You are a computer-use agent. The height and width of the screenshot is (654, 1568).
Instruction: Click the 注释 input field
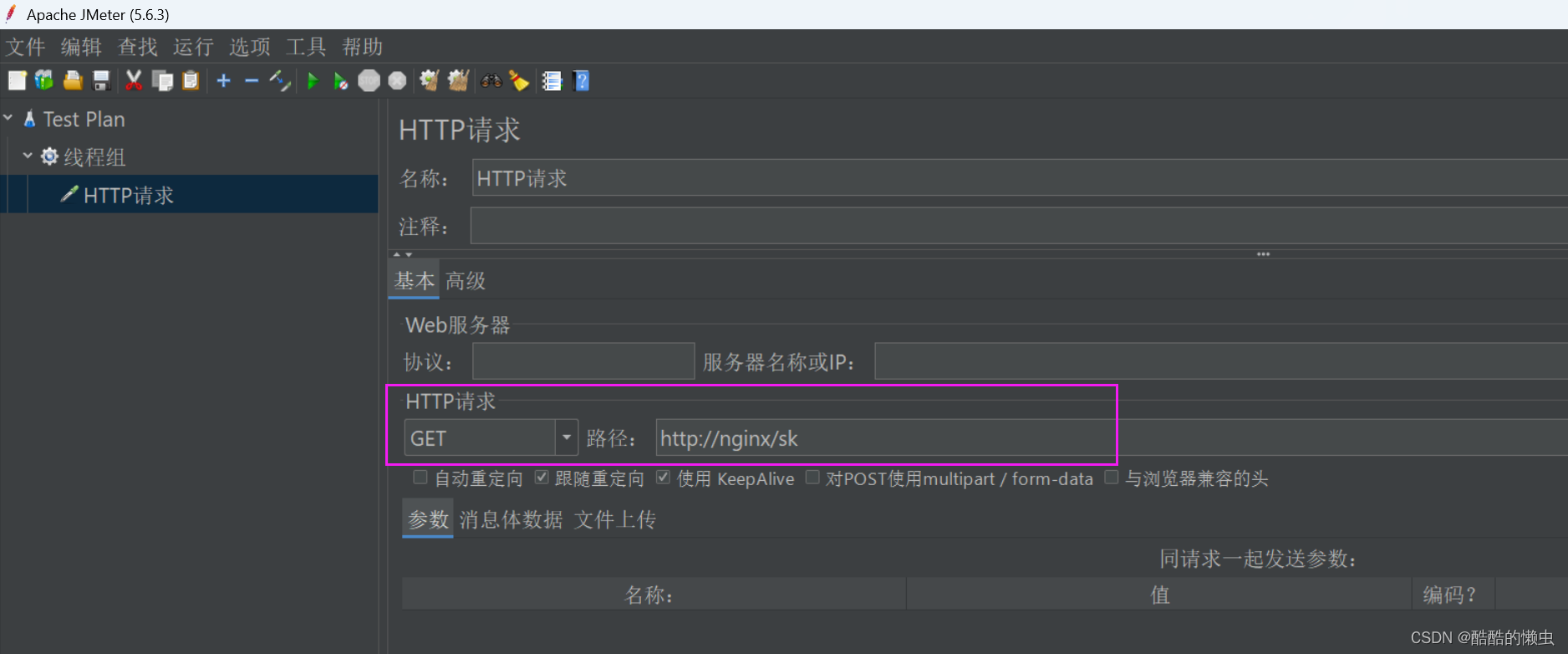click(x=1019, y=226)
